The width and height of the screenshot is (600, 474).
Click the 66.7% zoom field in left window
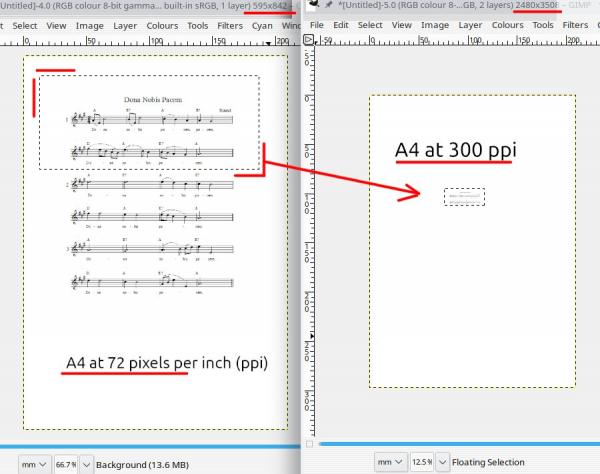click(x=66, y=464)
